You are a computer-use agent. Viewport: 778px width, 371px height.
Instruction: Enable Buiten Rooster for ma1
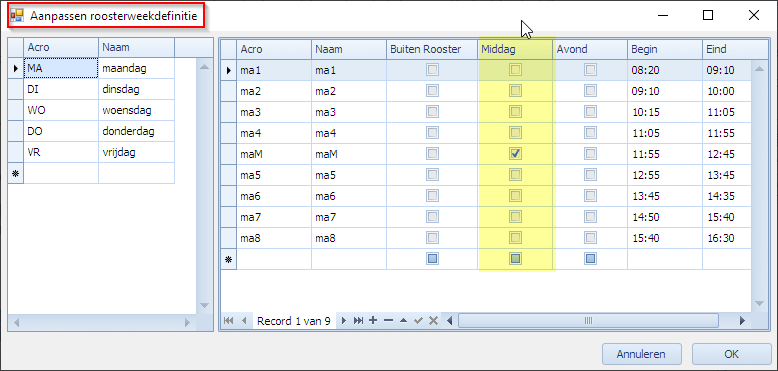point(433,70)
